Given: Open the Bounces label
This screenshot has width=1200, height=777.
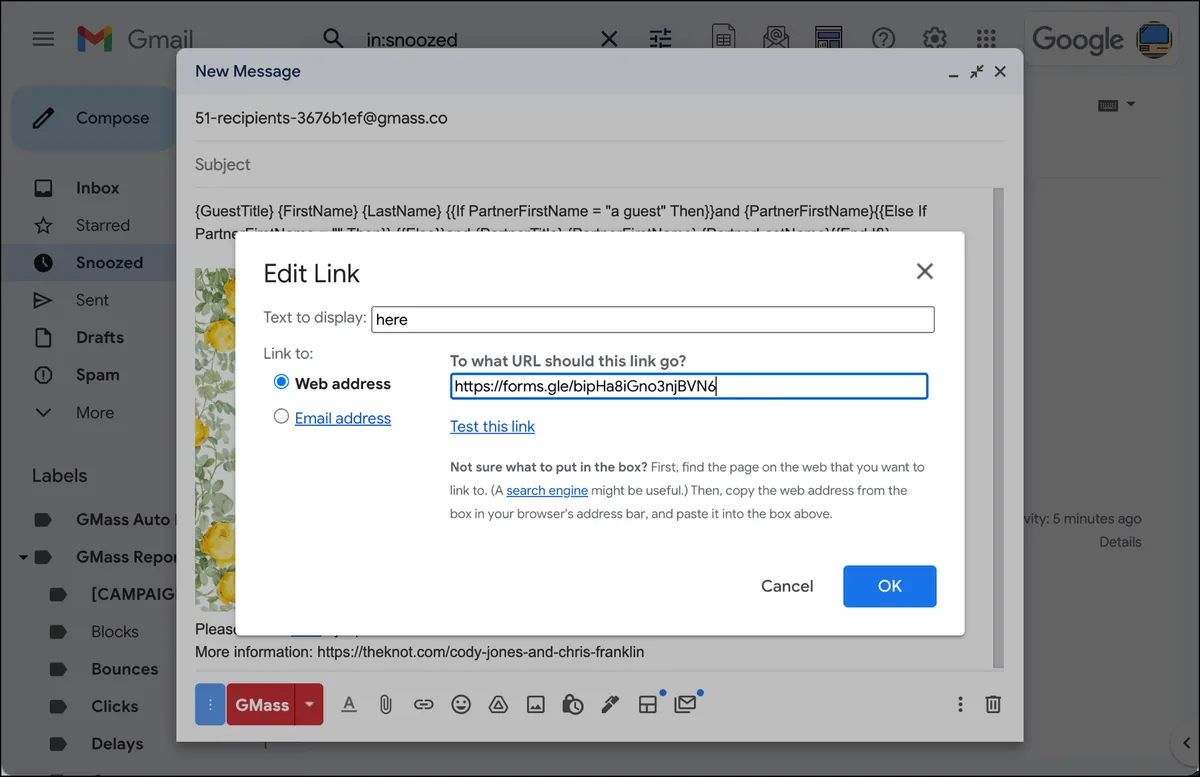Looking at the screenshot, I should coord(124,669).
